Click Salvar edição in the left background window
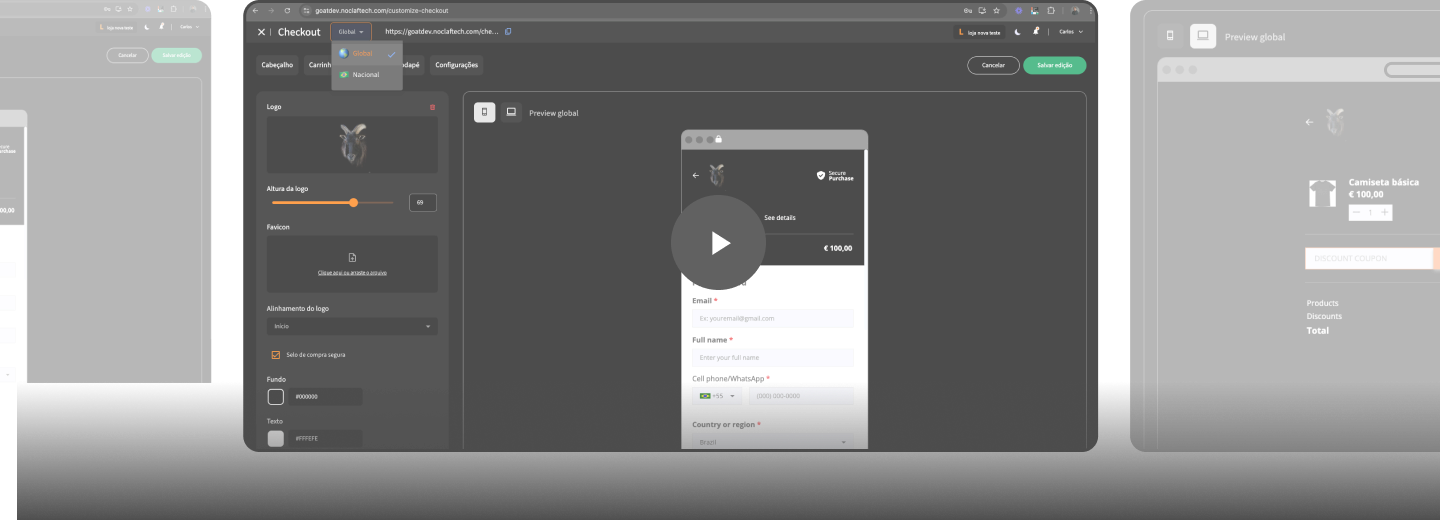This screenshot has height=520, width=1440. coord(176,55)
